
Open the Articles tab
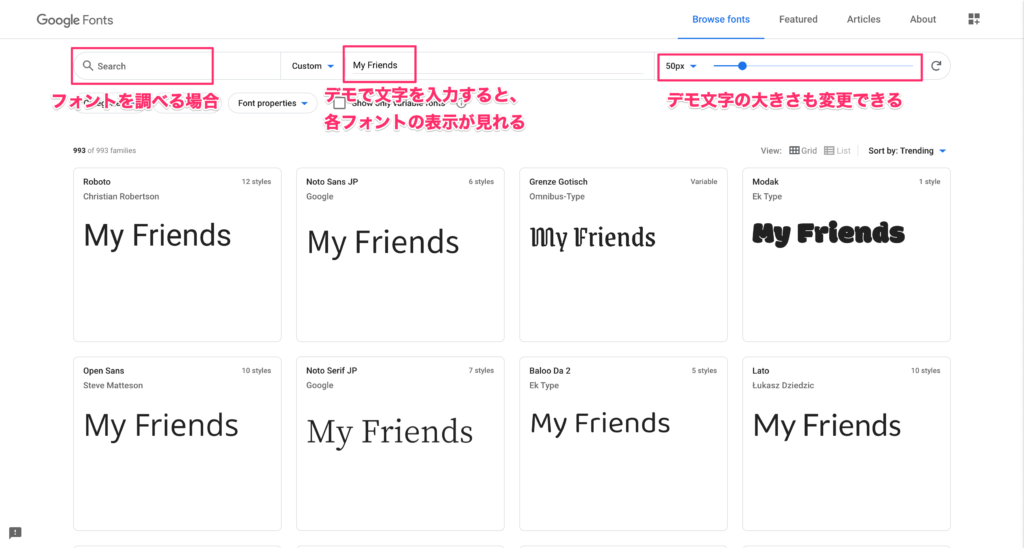tap(863, 19)
